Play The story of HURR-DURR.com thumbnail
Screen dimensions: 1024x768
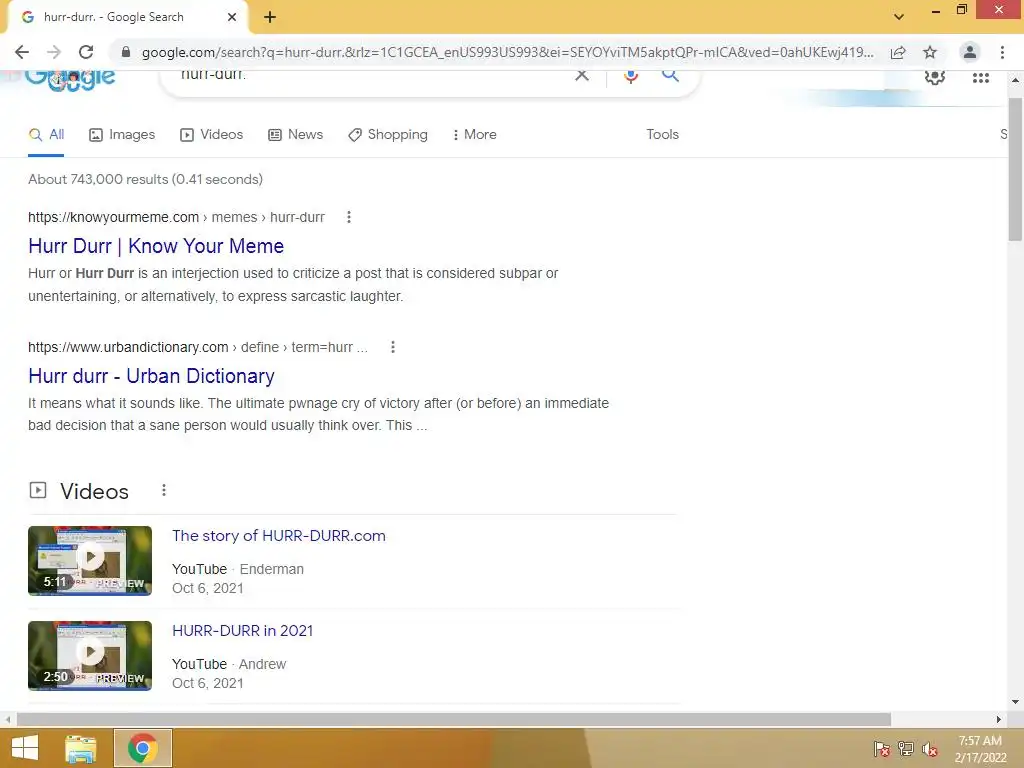[x=90, y=560]
